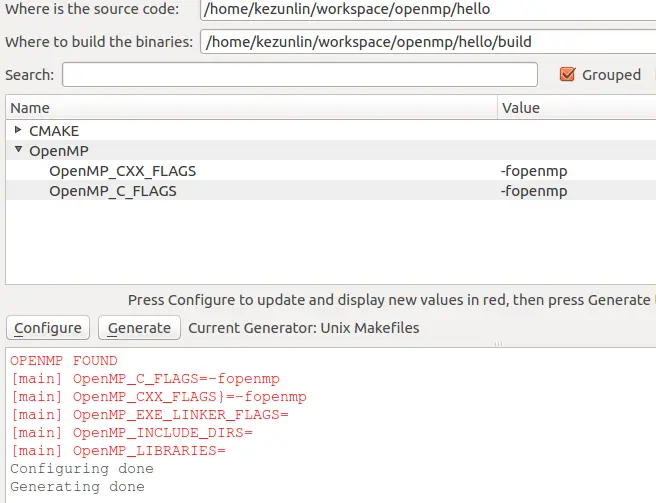This screenshot has width=656, height=503.
Task: Click the Generate button
Action: click(x=139, y=328)
